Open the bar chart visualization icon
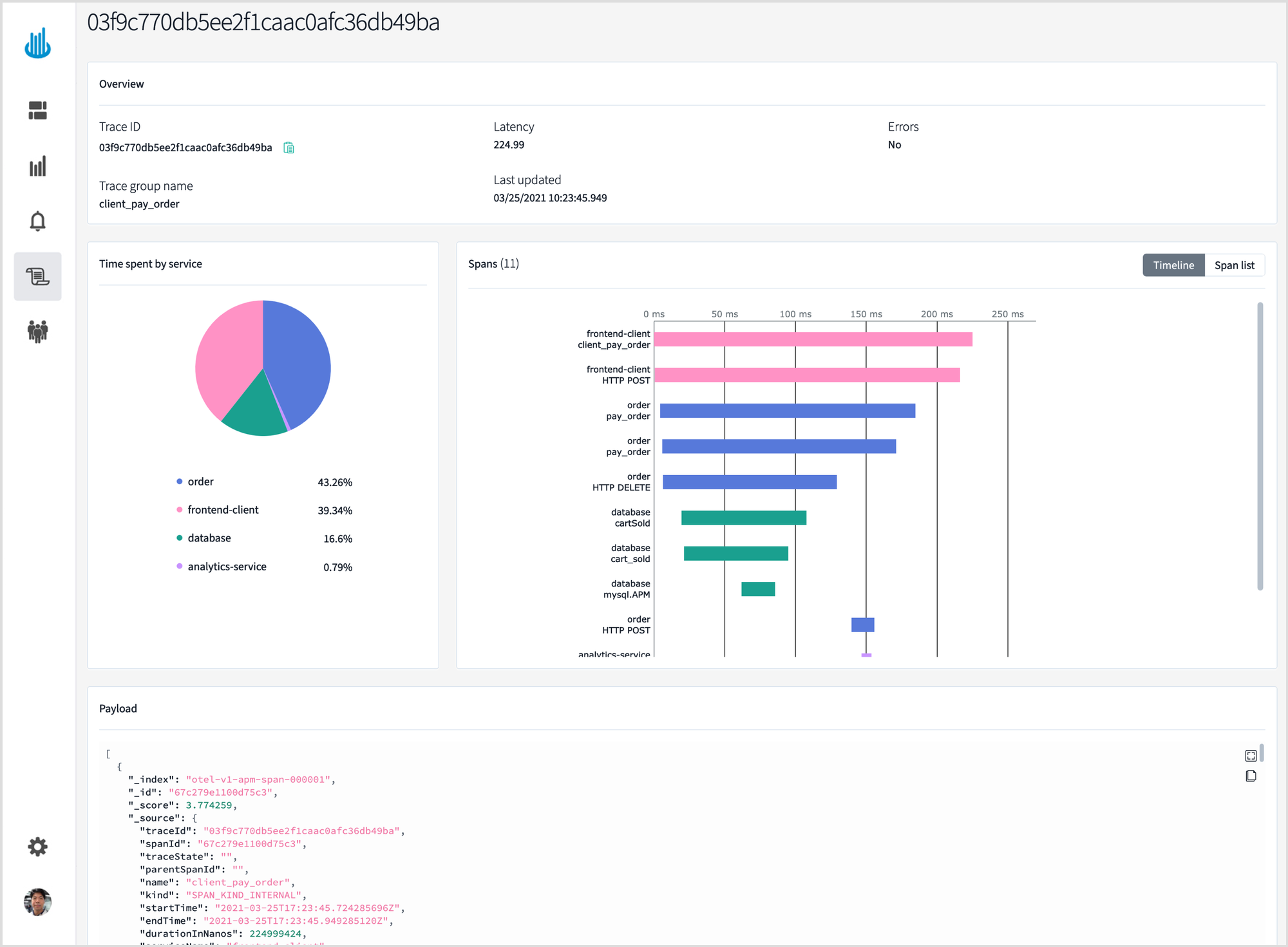This screenshot has width=1288, height=947. click(37, 166)
